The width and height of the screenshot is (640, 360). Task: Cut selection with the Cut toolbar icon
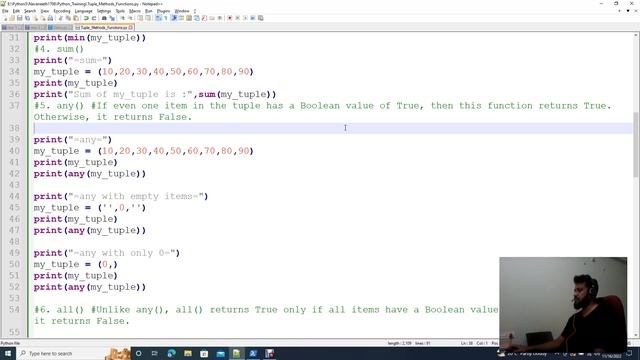60,18
